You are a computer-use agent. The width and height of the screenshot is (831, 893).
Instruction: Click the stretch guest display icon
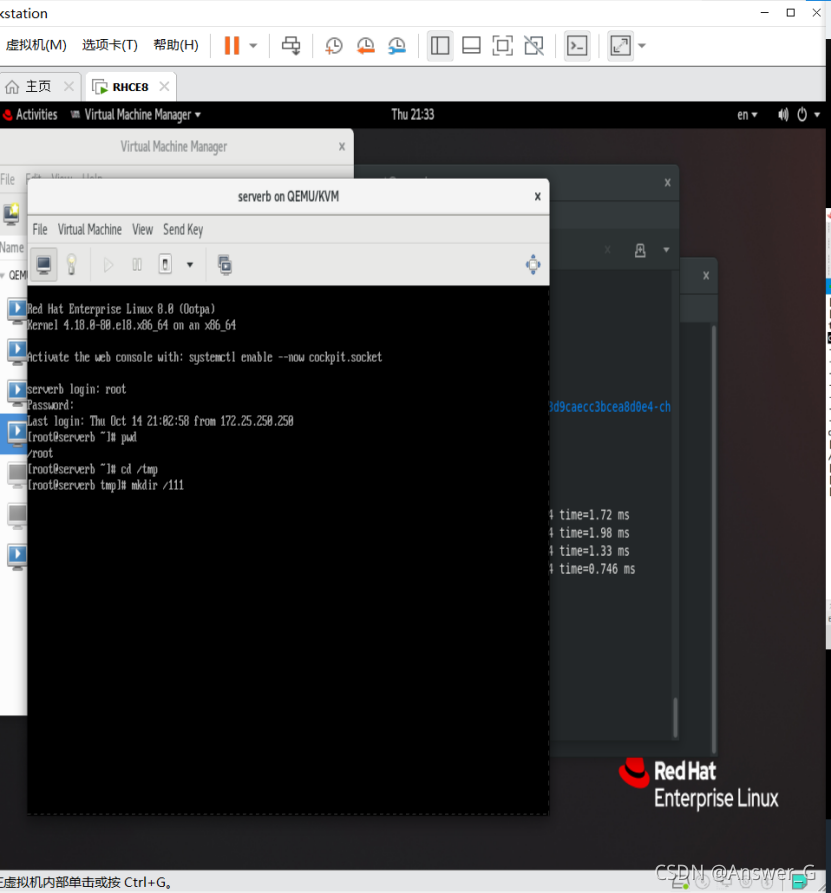tap(620, 46)
